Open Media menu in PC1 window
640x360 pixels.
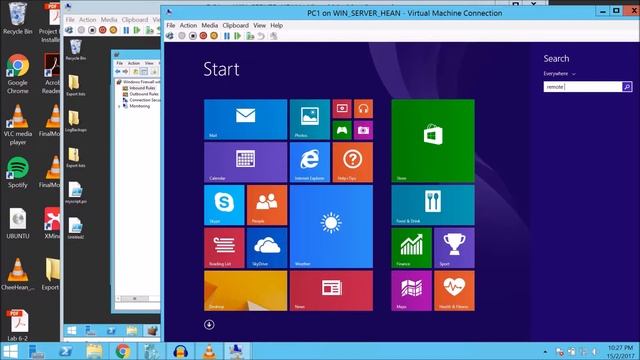[209, 25]
